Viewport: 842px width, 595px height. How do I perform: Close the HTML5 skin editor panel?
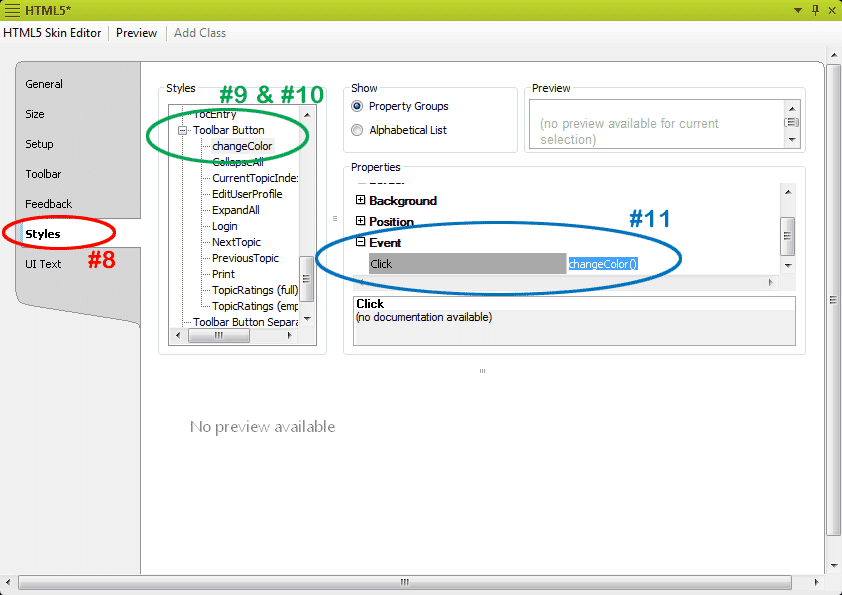833,10
